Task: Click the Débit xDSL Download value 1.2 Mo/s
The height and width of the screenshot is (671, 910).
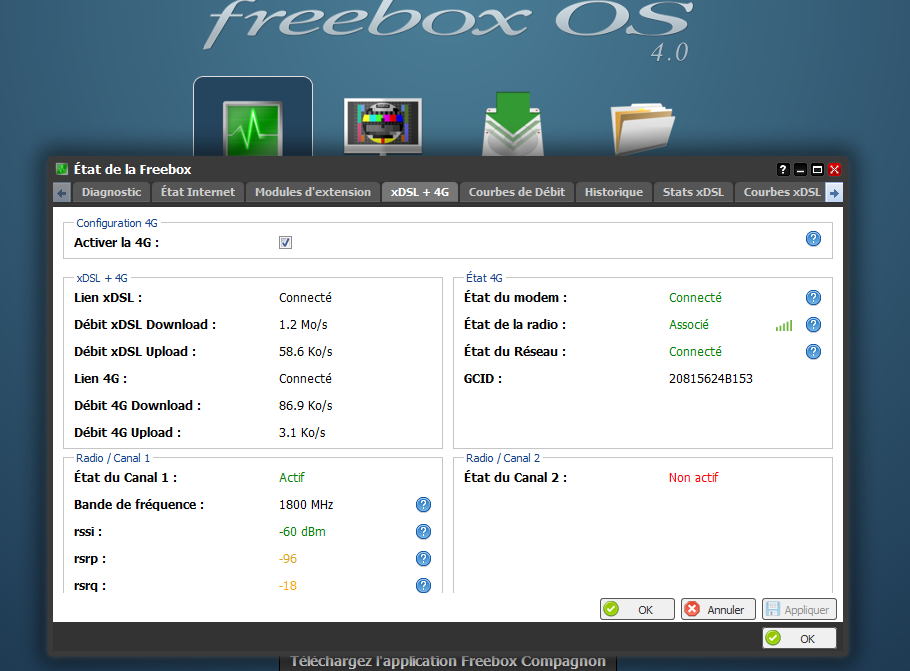Action: [x=303, y=325]
